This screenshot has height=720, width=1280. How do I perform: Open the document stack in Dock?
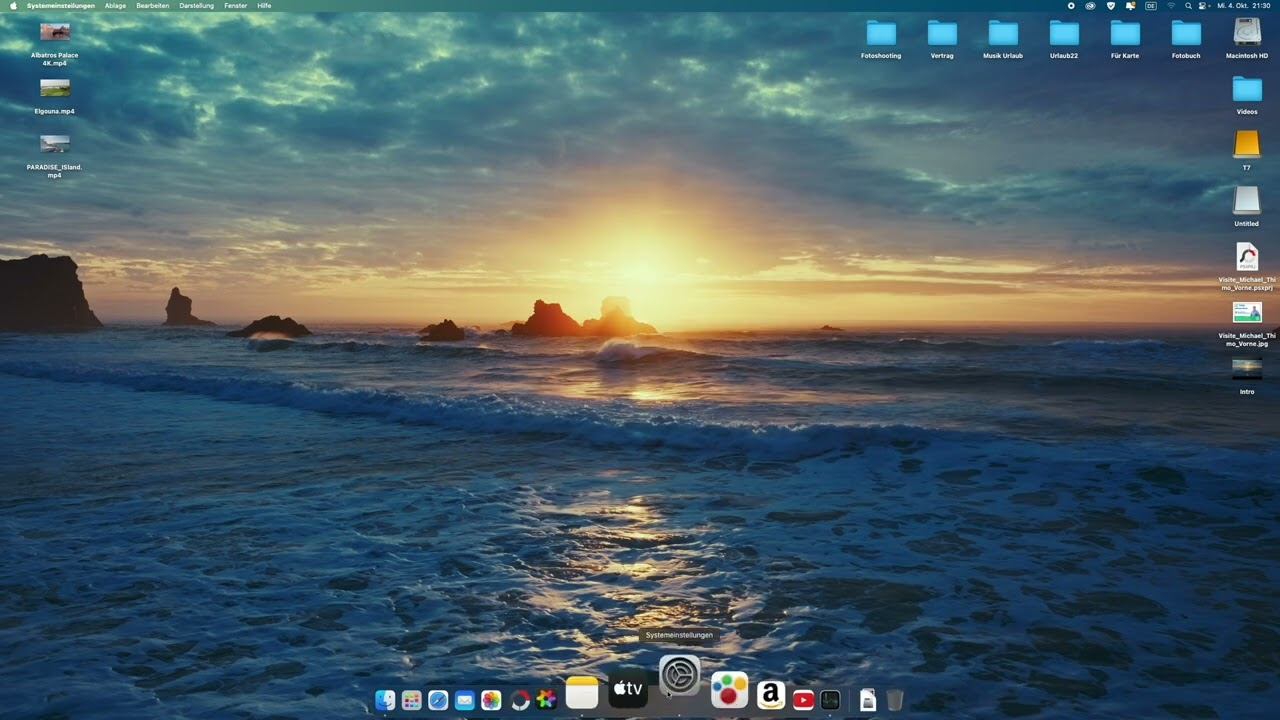click(x=868, y=700)
